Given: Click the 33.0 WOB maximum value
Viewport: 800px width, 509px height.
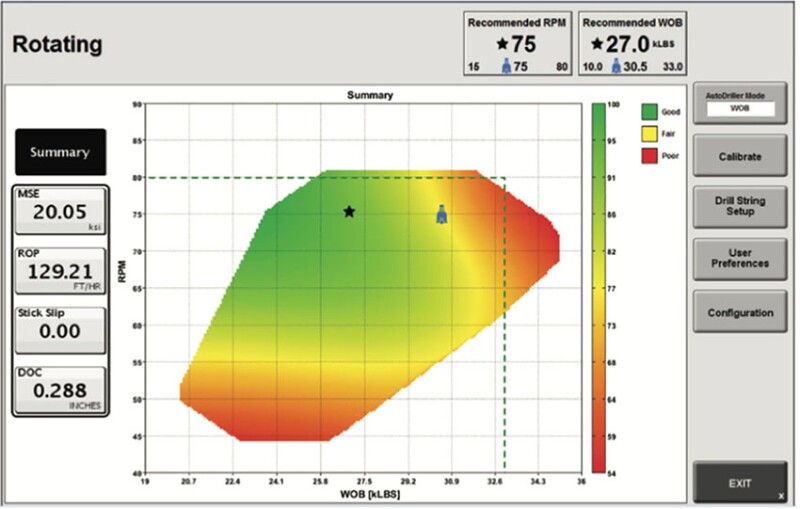Looking at the screenshot, I should [672, 67].
